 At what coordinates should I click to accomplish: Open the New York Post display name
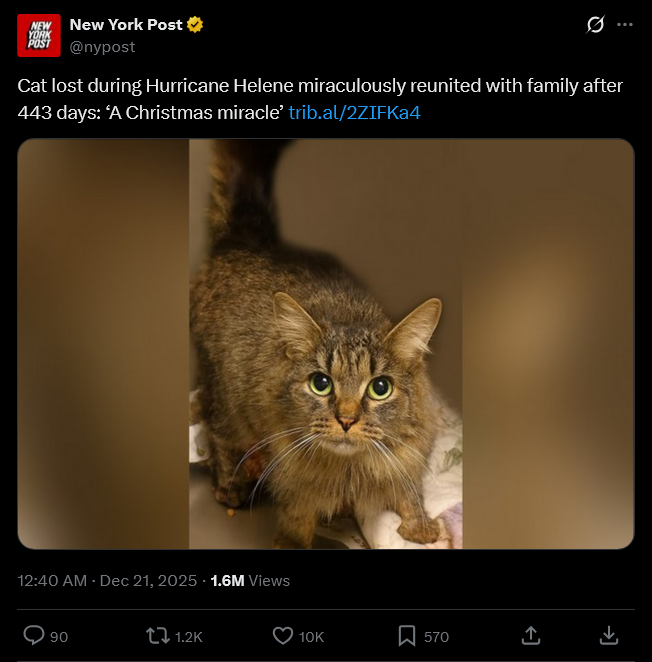pyautogui.click(x=126, y=24)
